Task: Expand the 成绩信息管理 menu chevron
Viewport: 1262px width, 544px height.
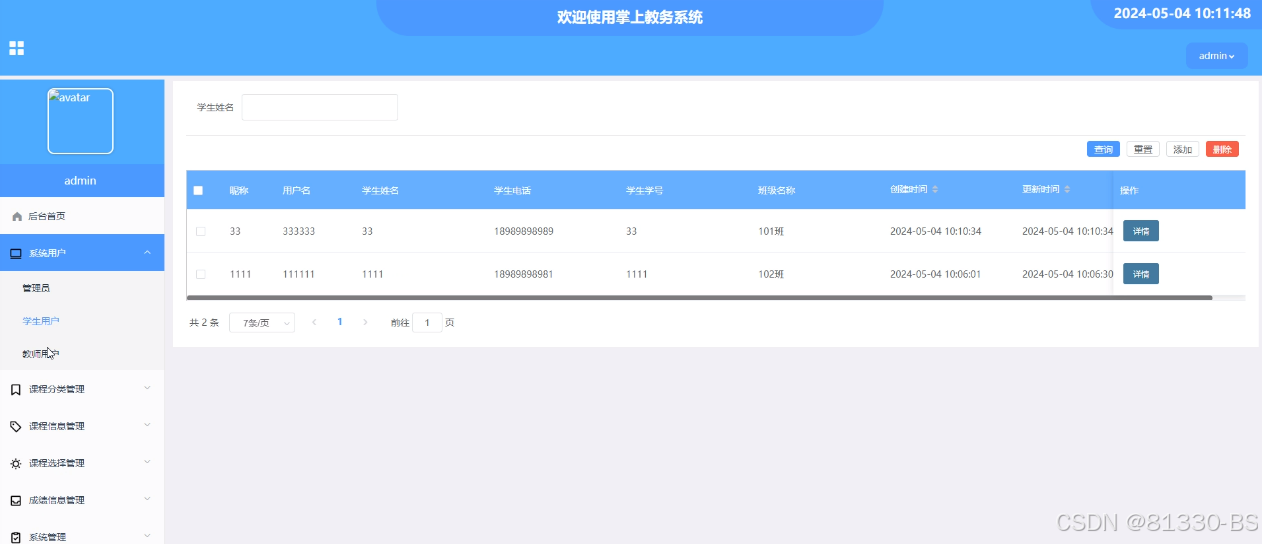Action: click(x=148, y=499)
